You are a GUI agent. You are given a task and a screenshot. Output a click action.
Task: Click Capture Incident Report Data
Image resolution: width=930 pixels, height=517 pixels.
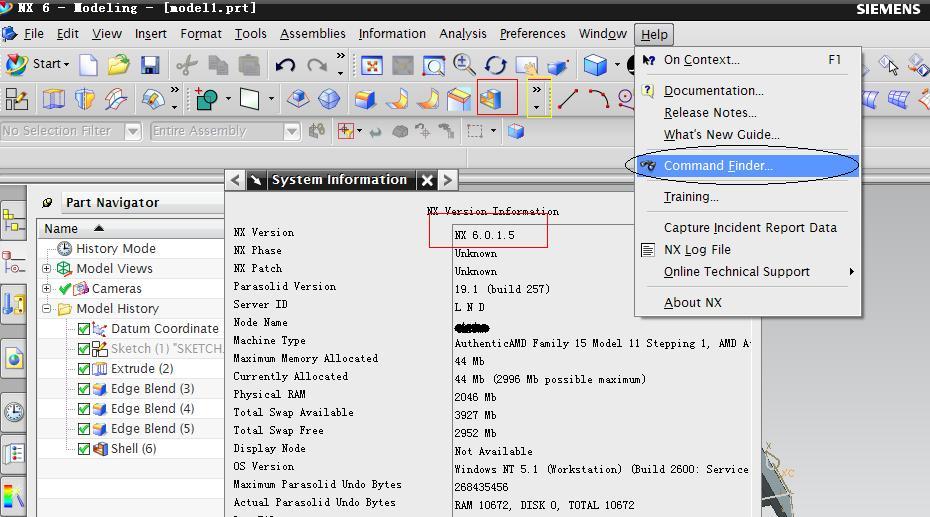(x=747, y=228)
